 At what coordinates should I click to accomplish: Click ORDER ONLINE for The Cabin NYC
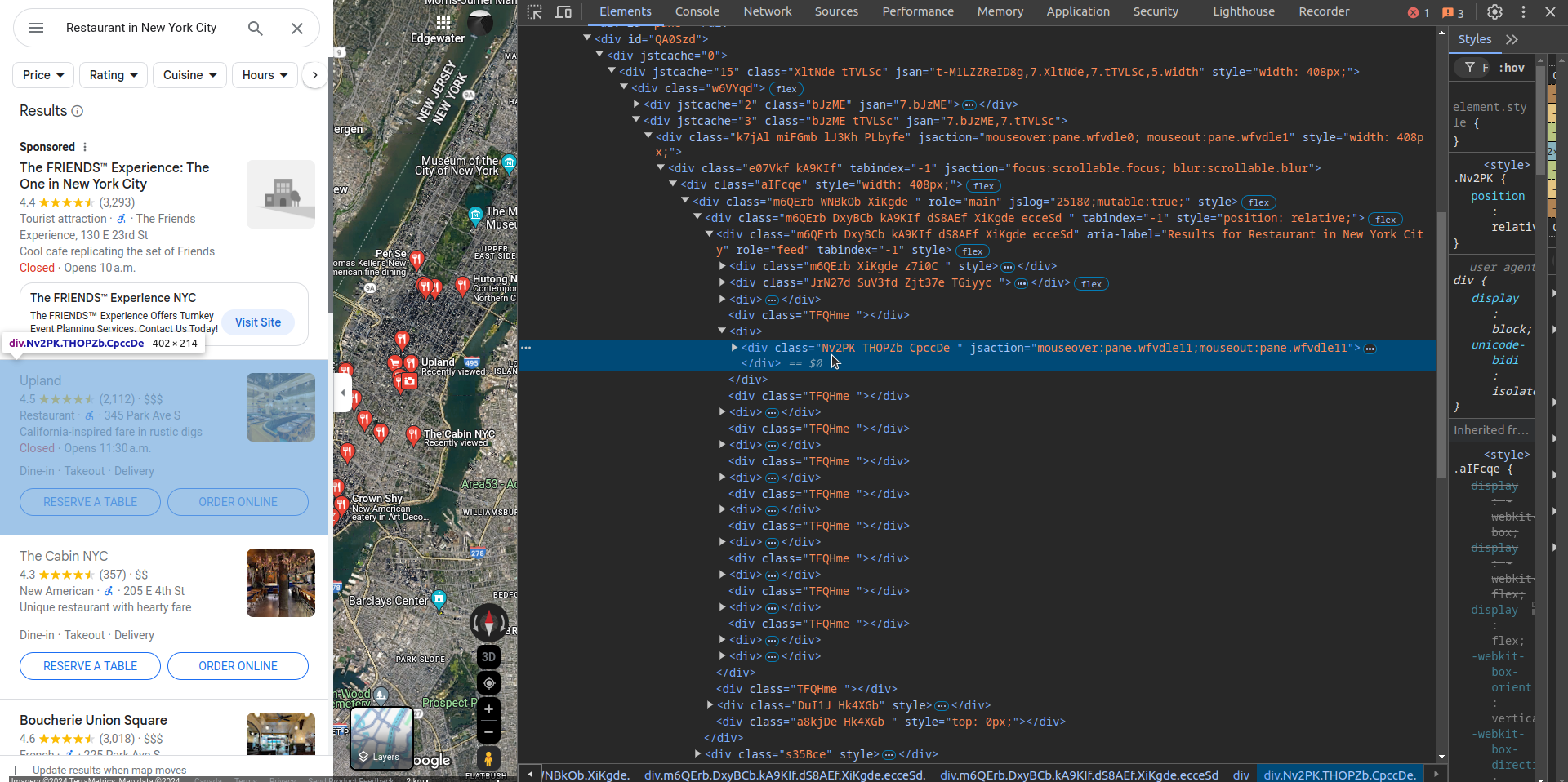[238, 666]
